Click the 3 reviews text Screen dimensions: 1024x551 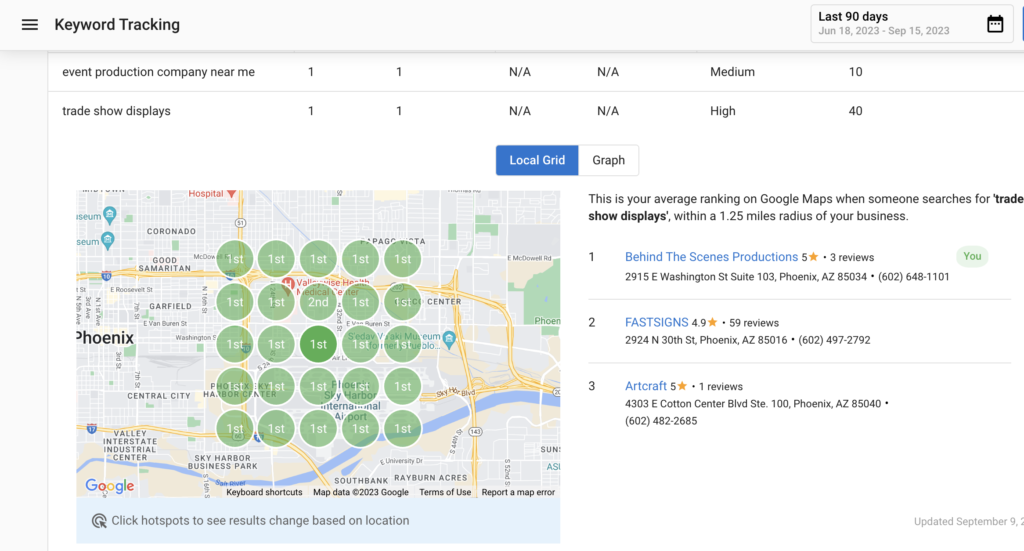coord(852,258)
